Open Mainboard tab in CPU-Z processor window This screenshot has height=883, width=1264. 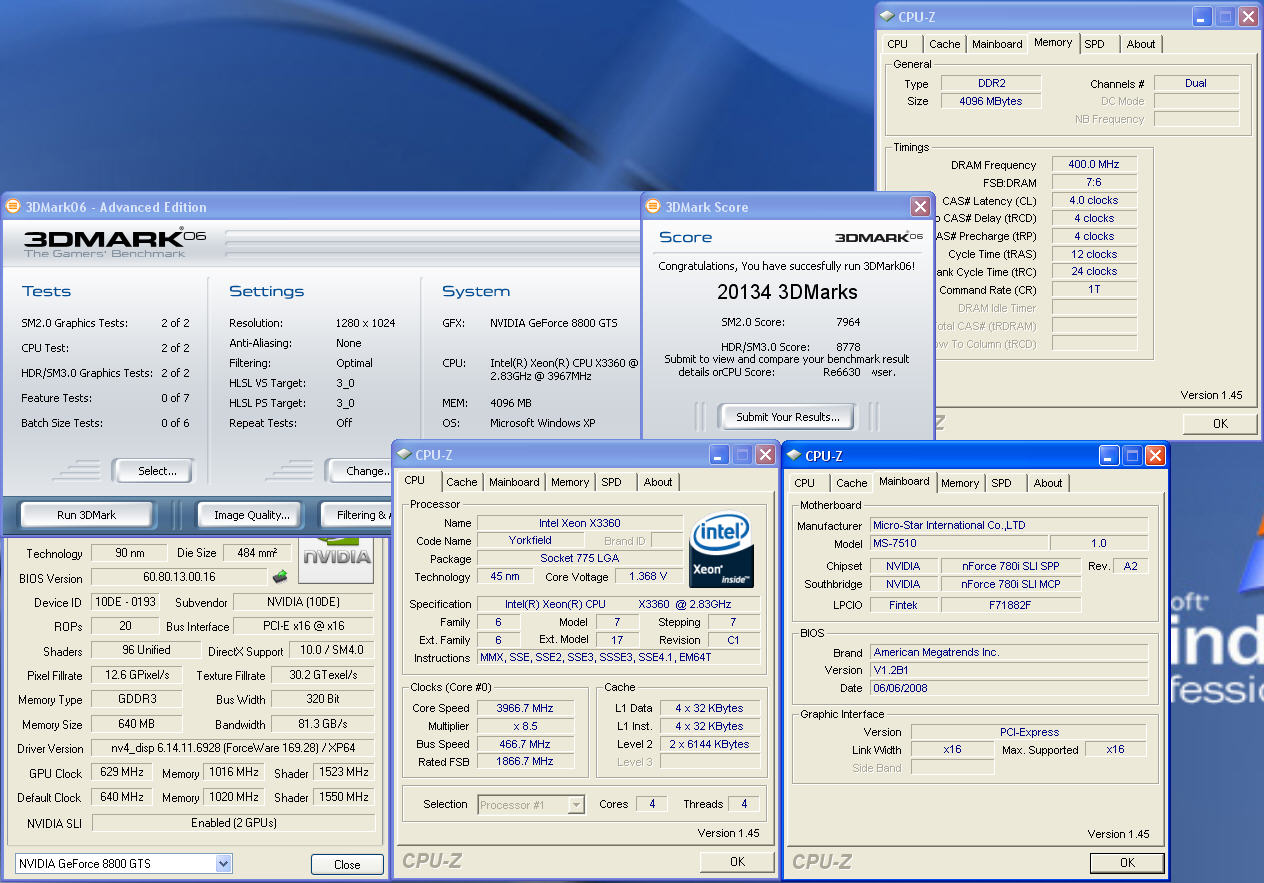514,482
